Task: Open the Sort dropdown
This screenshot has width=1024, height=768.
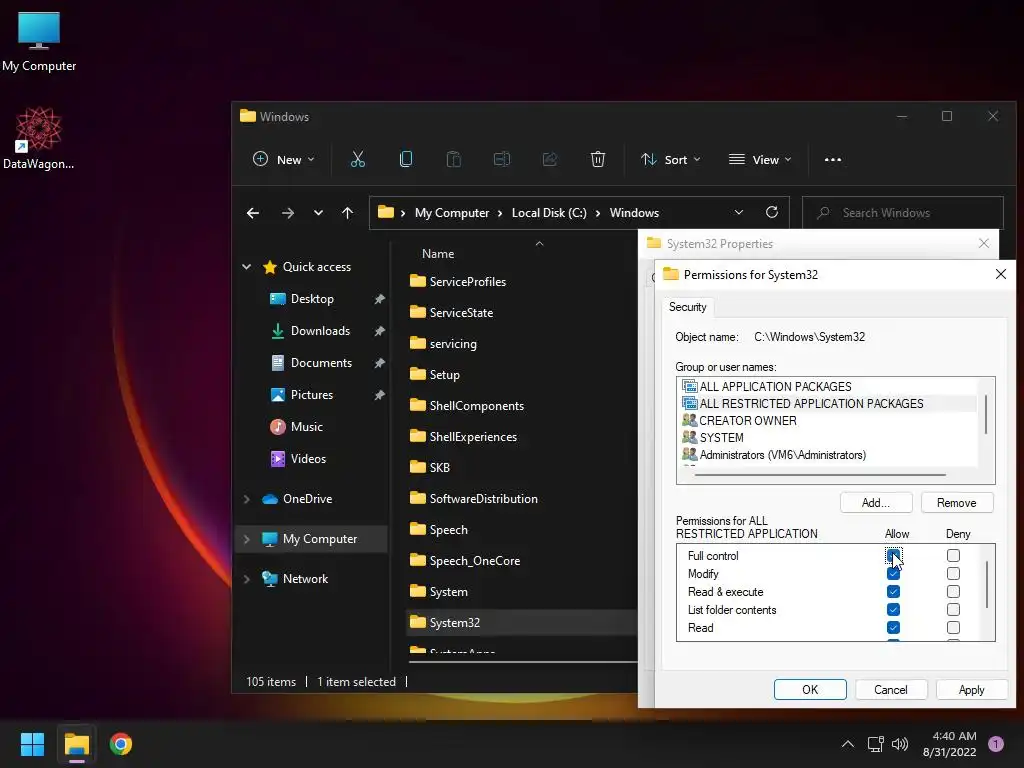Action: point(670,159)
